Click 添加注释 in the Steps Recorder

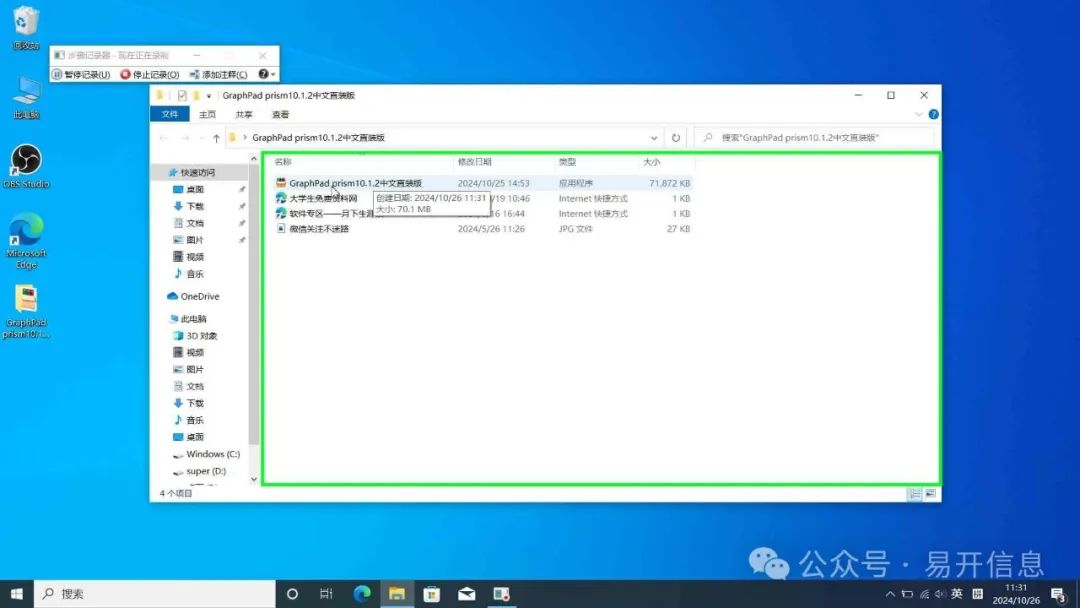click(x=218, y=74)
